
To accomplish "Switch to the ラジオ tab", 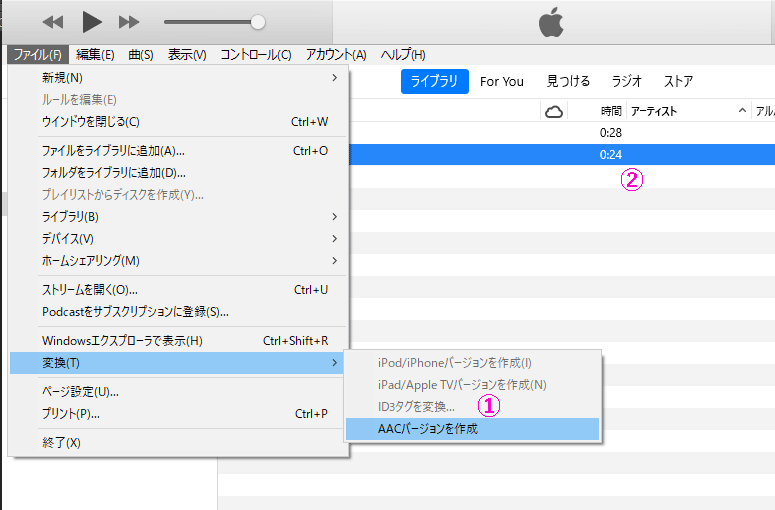I will (626, 81).
